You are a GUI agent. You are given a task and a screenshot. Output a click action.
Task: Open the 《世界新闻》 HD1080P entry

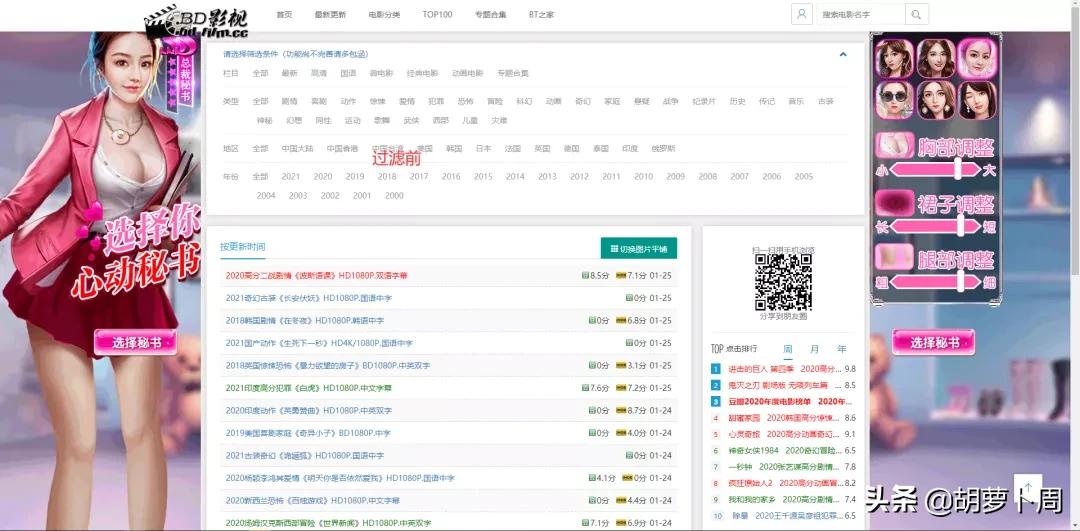point(329,523)
